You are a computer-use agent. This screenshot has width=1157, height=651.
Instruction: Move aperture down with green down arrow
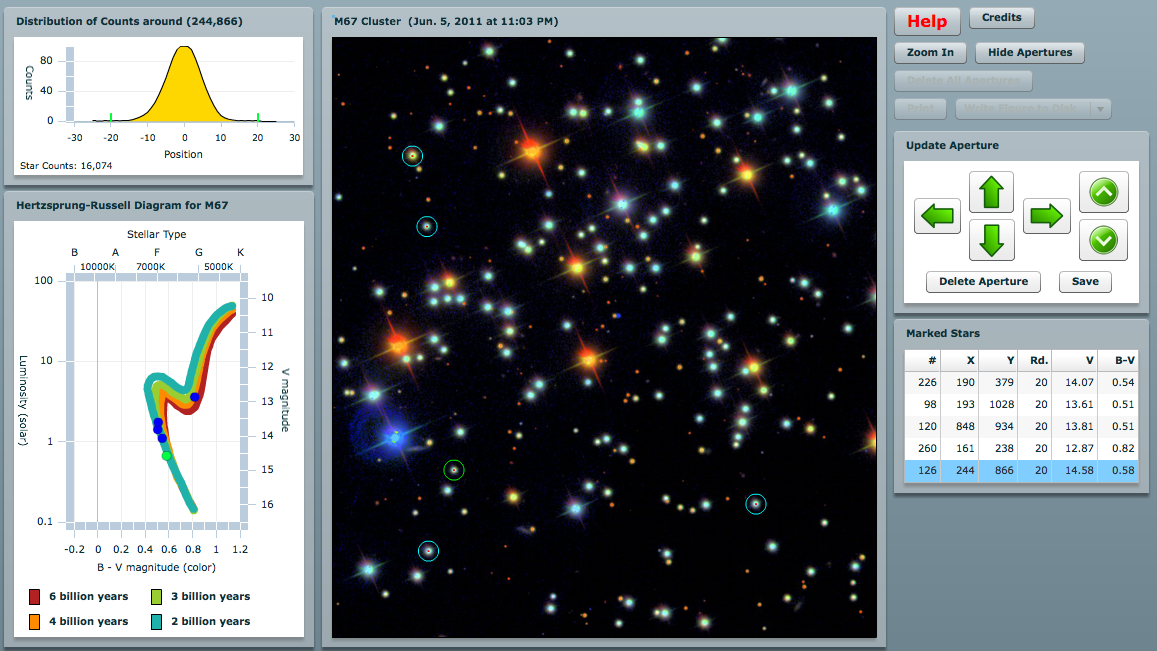point(991,241)
